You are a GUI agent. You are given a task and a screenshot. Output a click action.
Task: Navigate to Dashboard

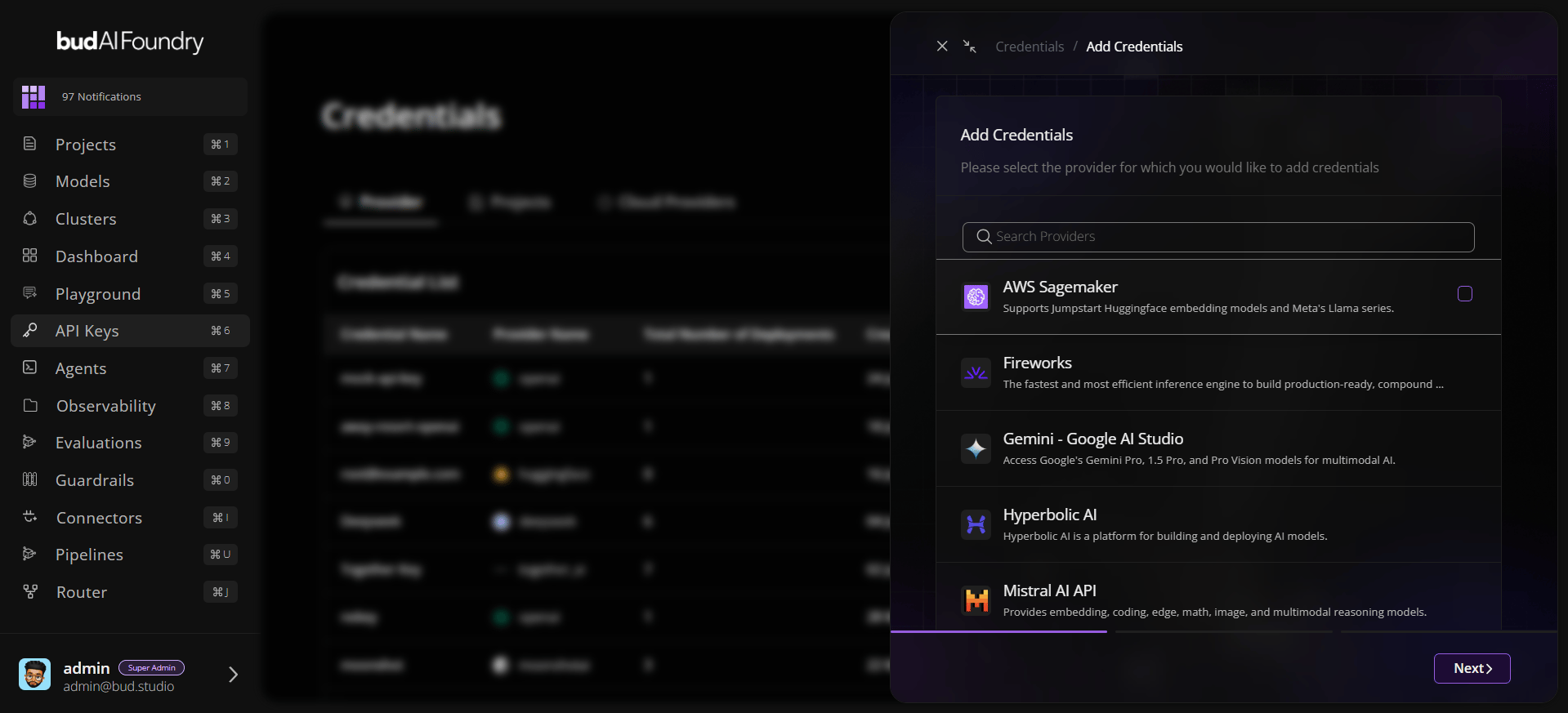(x=131, y=256)
